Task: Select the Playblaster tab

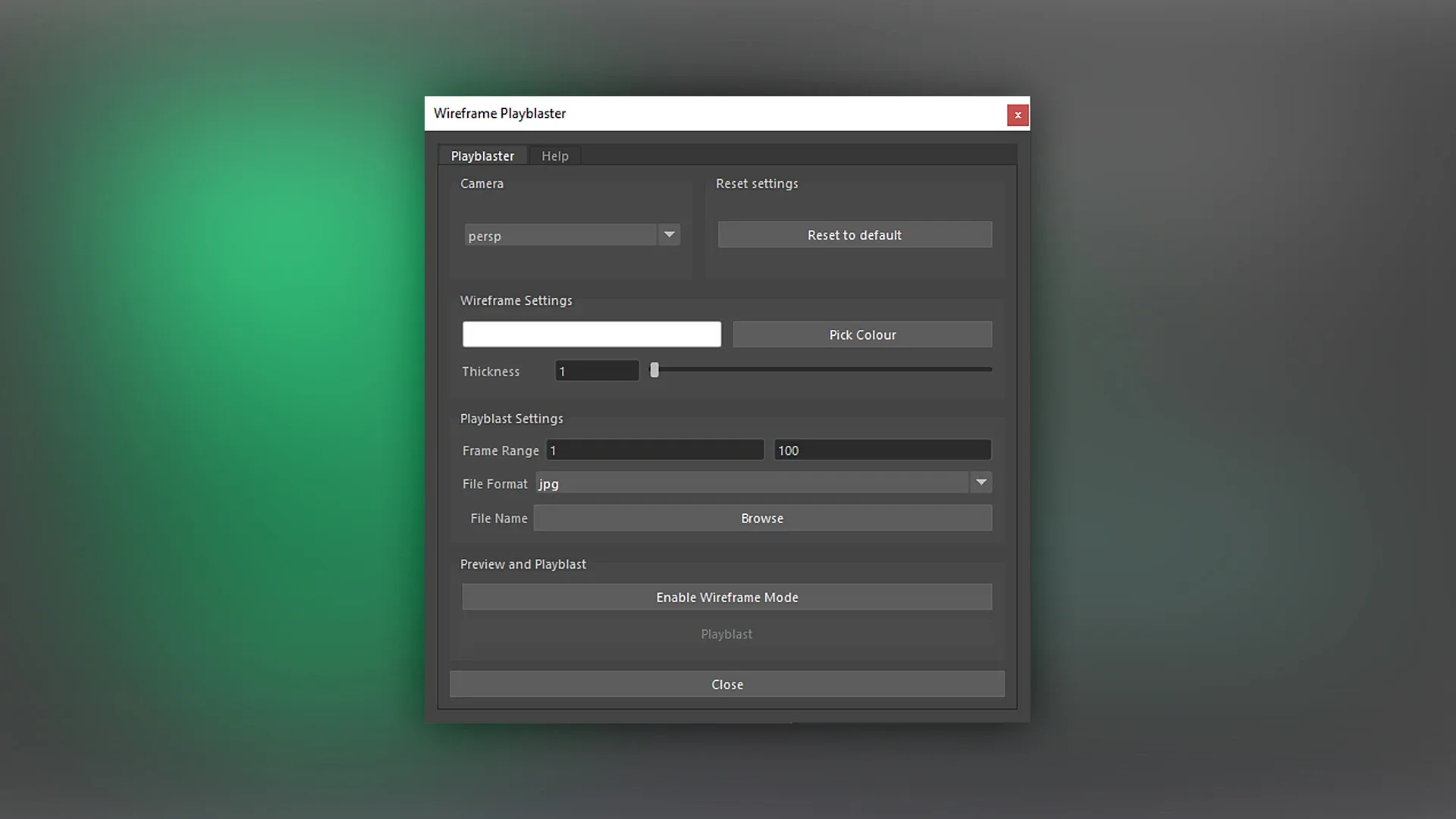Action: coord(482,155)
